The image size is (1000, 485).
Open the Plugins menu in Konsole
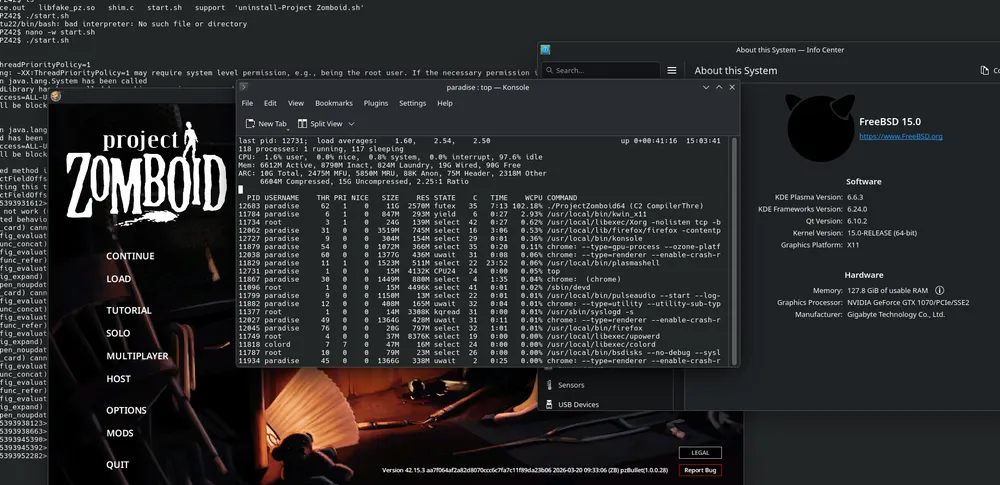click(376, 103)
